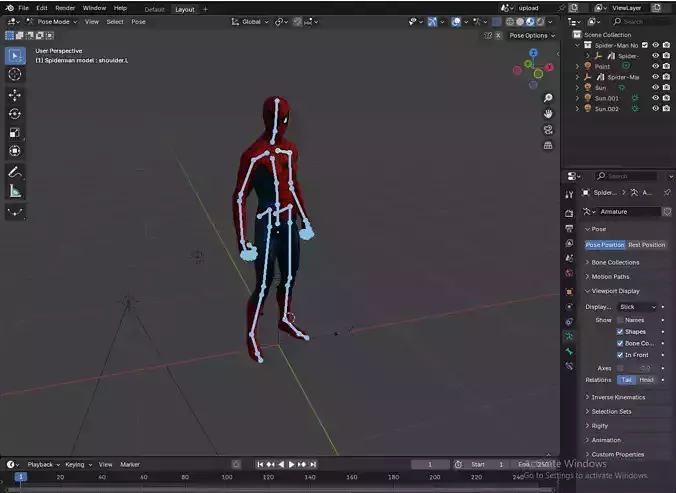Open the Render menu
Screen dimensions: 676x493
(x=65, y=8)
